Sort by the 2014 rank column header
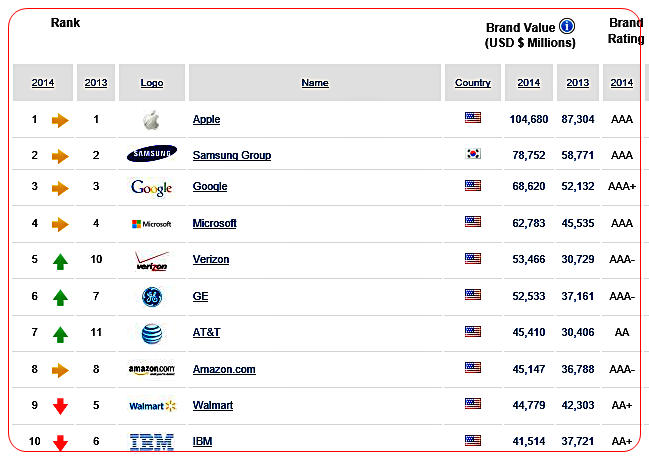649x460 pixels. [x=43, y=83]
